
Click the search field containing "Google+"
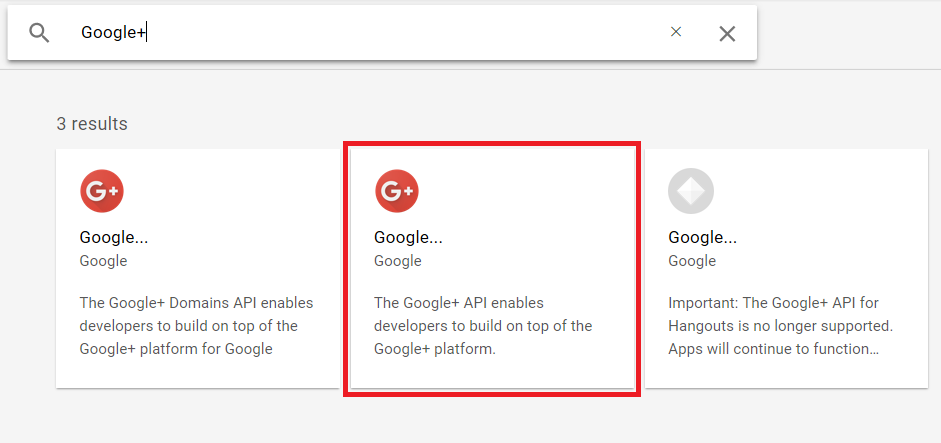tap(370, 33)
